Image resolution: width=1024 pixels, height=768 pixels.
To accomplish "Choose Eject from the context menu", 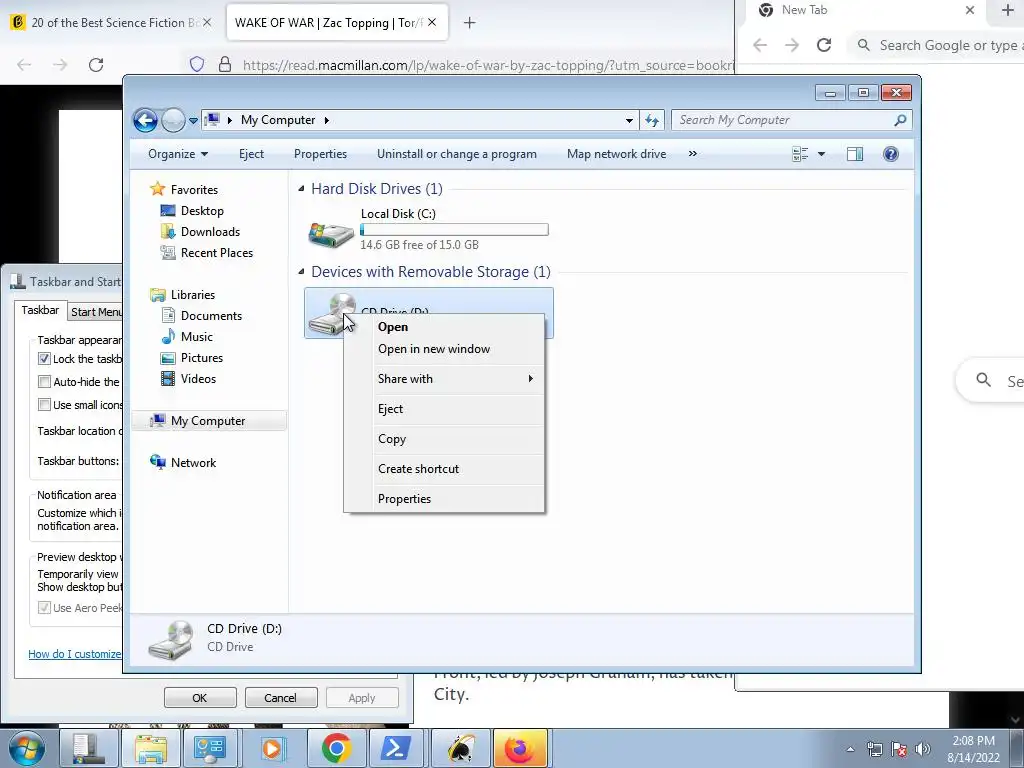I will click(391, 409).
